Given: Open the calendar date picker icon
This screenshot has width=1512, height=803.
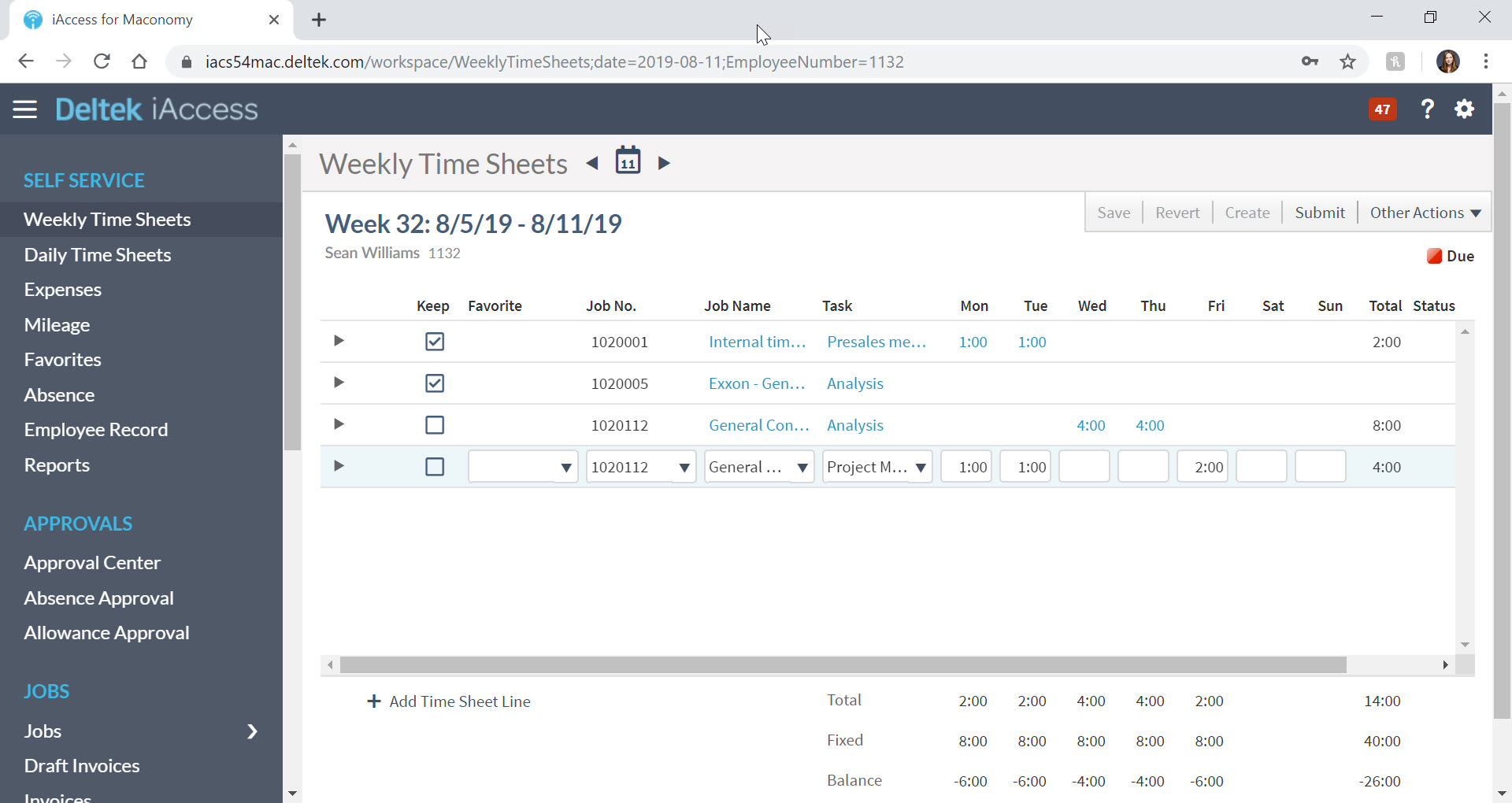Looking at the screenshot, I should coord(628,161).
